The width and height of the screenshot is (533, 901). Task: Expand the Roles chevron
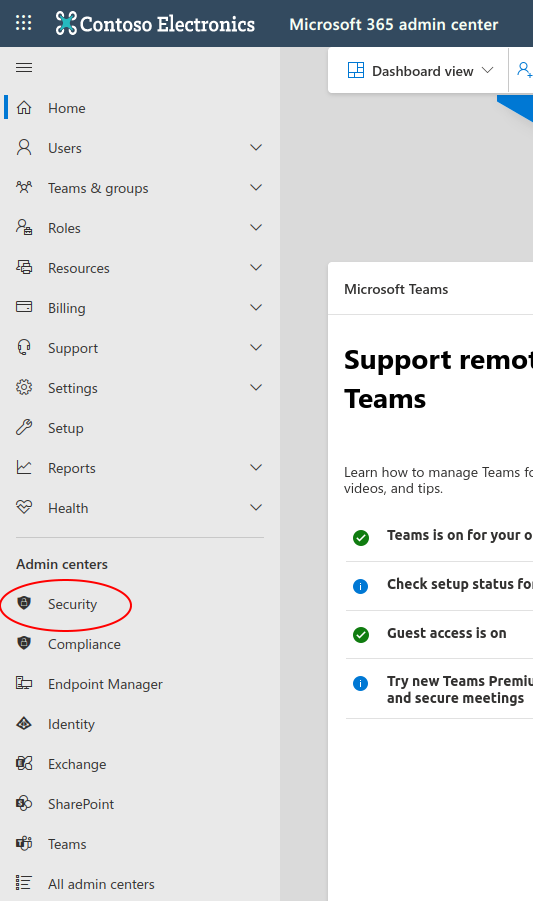coord(256,228)
